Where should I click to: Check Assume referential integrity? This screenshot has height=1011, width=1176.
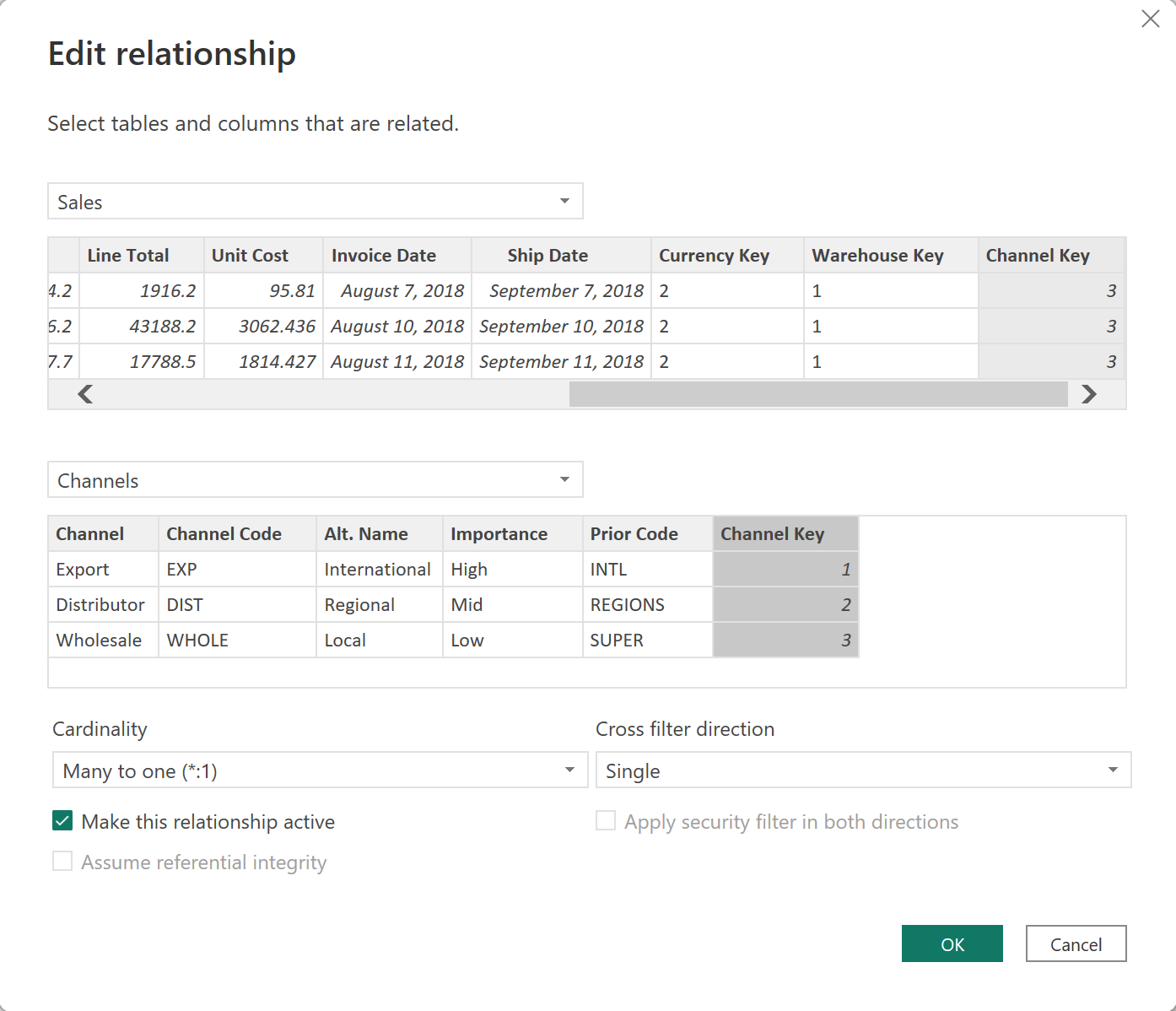coord(62,862)
